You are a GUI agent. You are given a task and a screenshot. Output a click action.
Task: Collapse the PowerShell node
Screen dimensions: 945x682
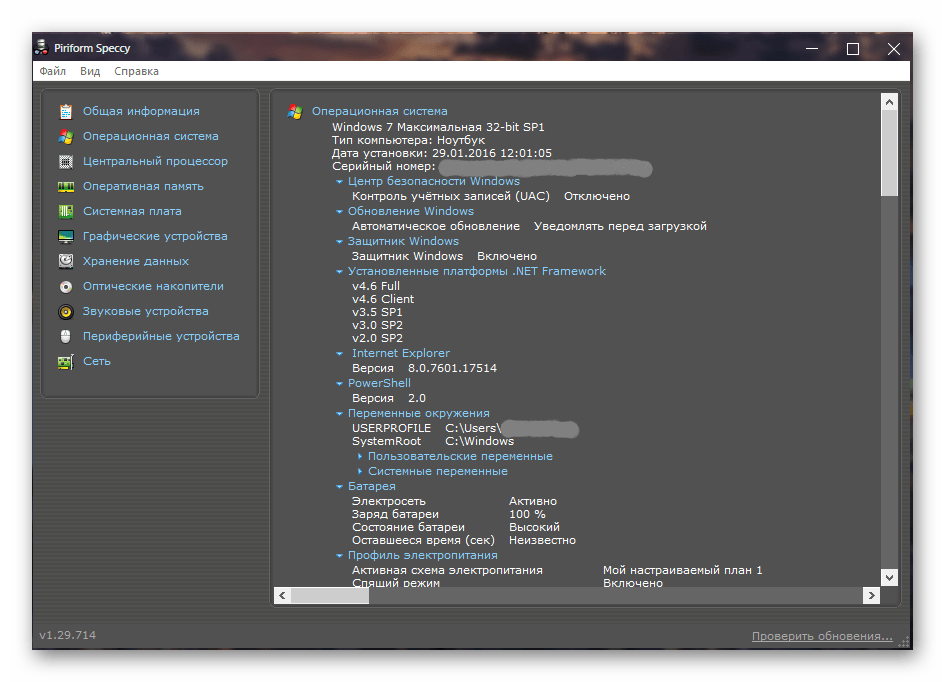[339, 384]
